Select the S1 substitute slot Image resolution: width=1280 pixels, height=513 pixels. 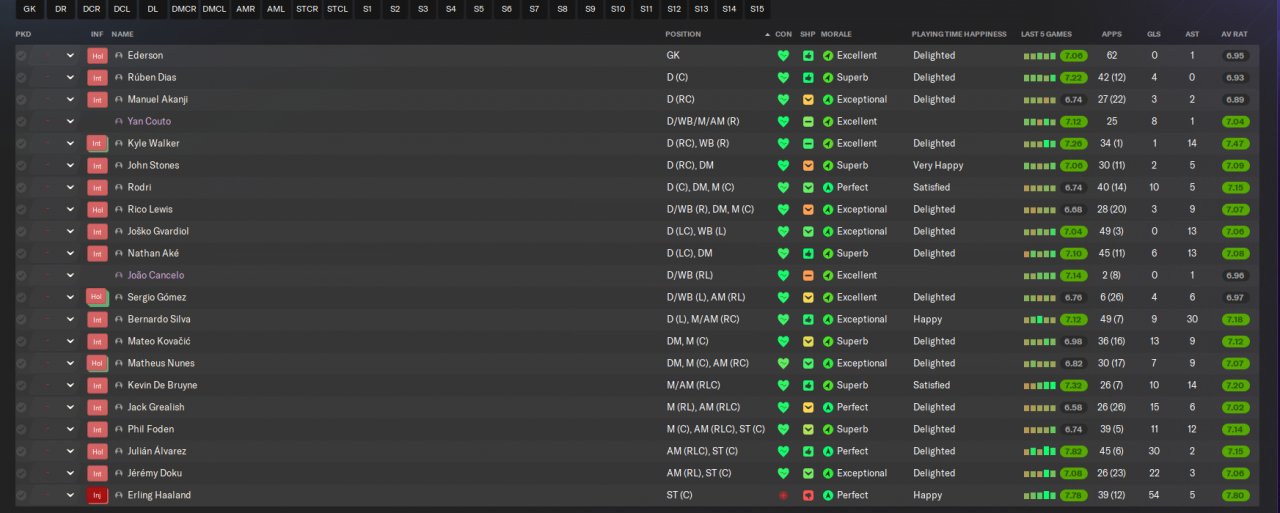pos(368,10)
